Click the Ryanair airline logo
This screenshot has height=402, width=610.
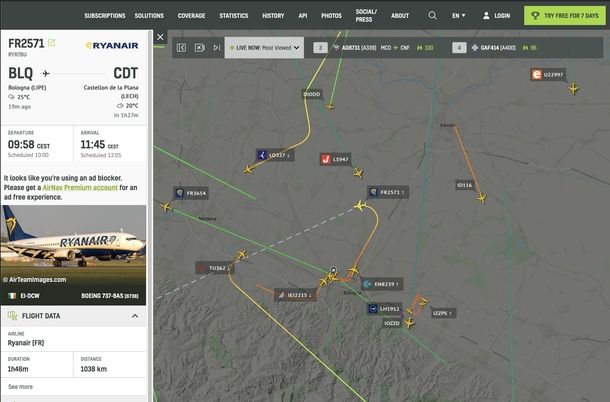pyautogui.click(x=112, y=46)
